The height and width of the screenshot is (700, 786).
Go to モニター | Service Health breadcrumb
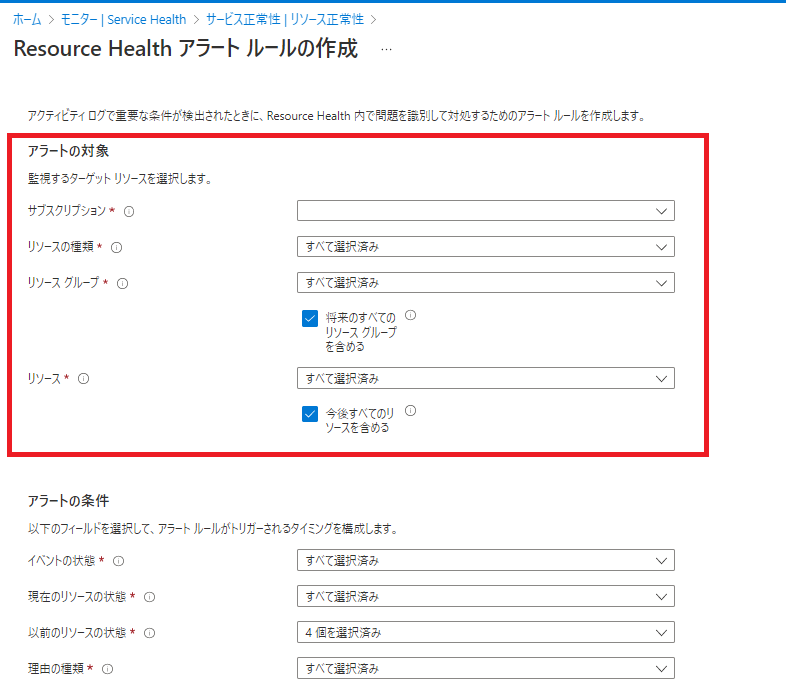[x=123, y=20]
